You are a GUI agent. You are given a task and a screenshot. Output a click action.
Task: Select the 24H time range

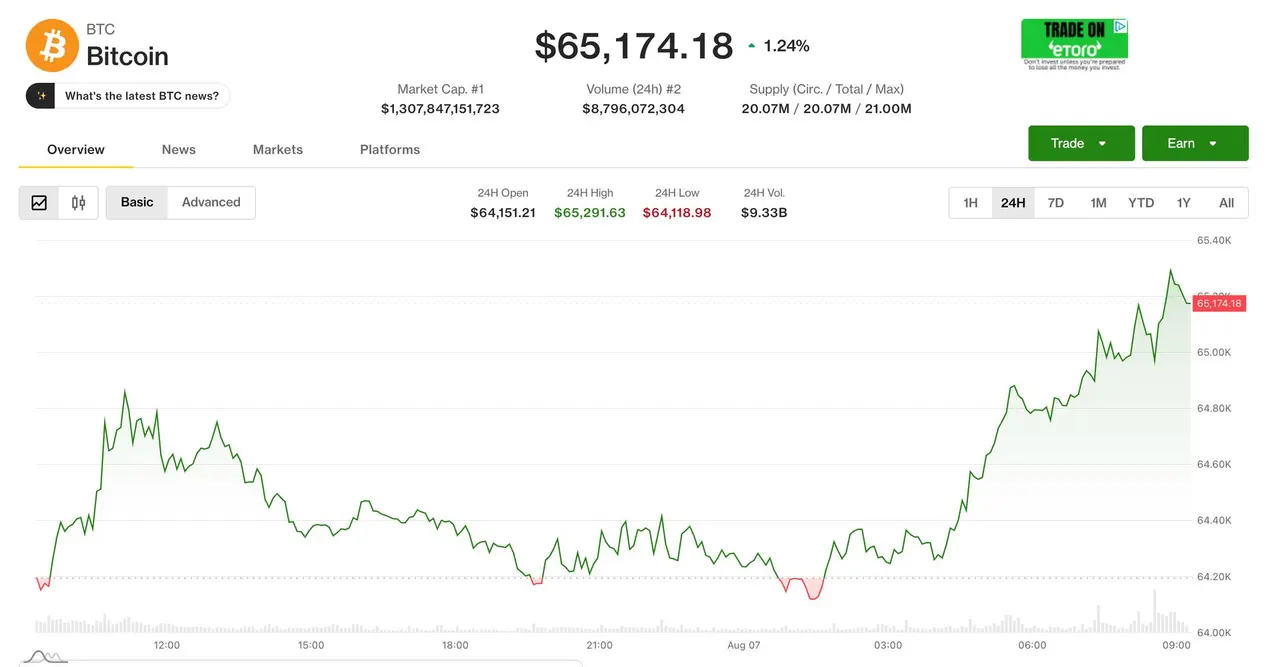point(1013,203)
